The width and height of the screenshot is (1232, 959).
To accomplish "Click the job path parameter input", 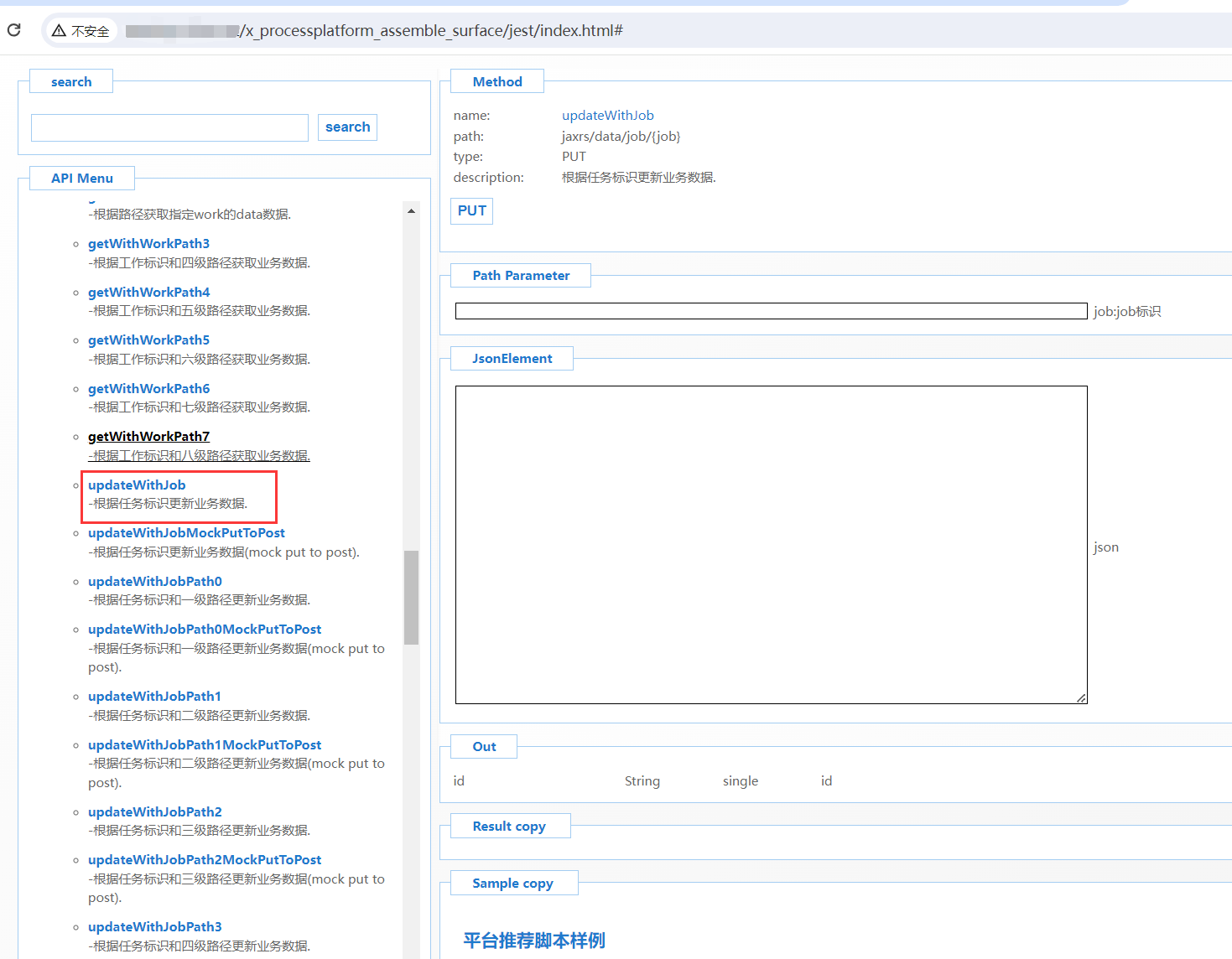I will [771, 311].
